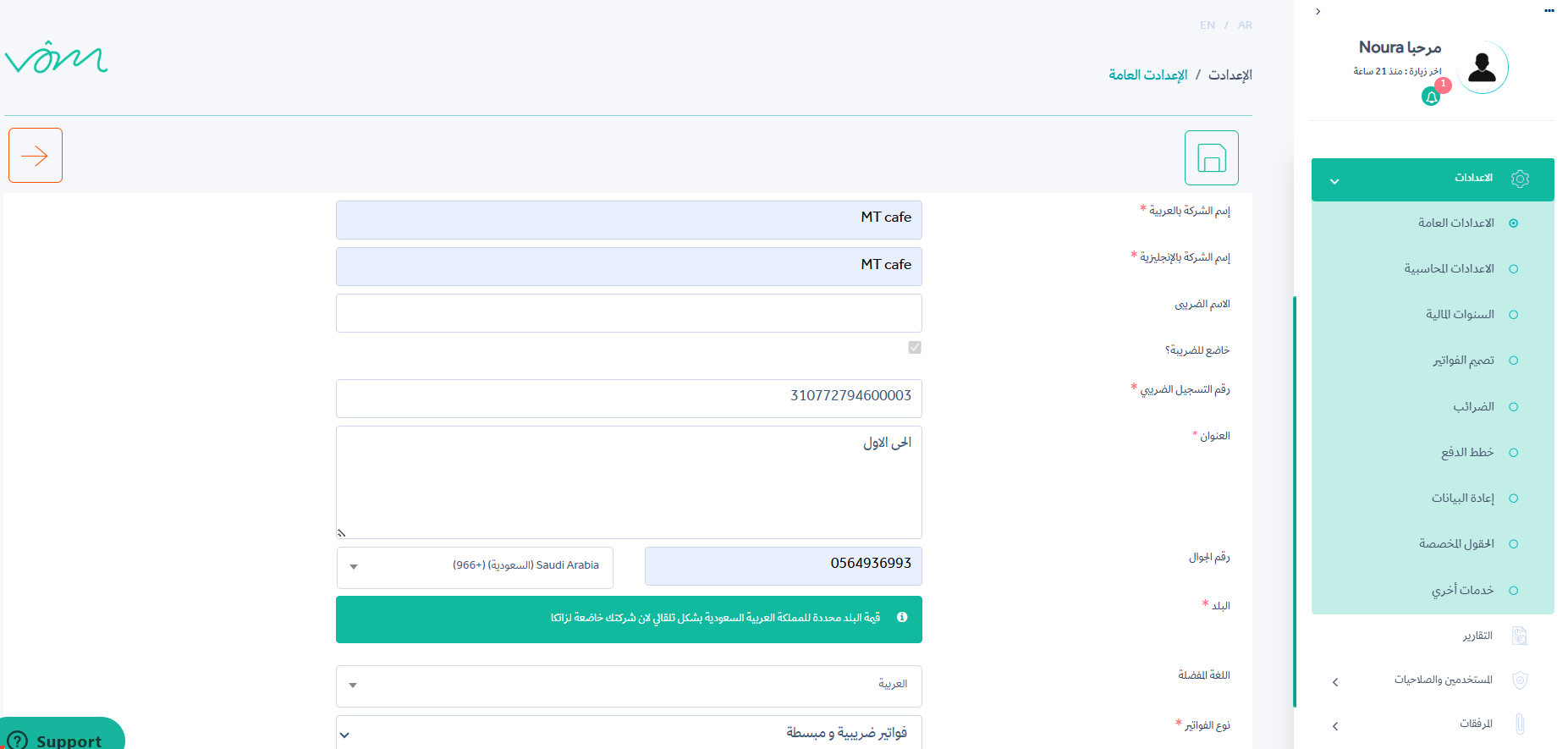The height and width of the screenshot is (749, 1568).
Task: Click the reports document icon
Action: coord(1520,636)
